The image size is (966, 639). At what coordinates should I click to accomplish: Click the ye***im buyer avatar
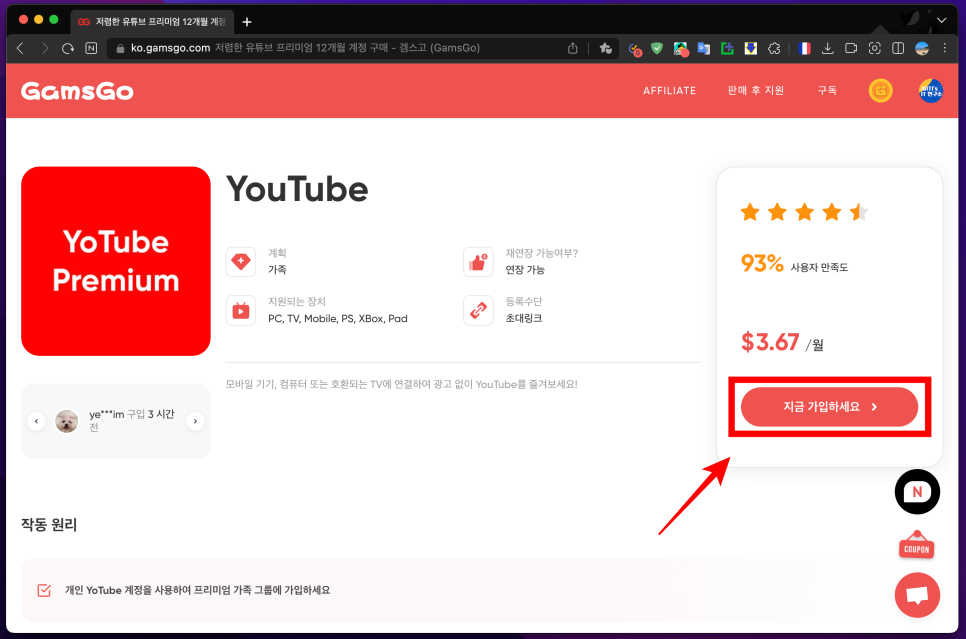click(67, 421)
